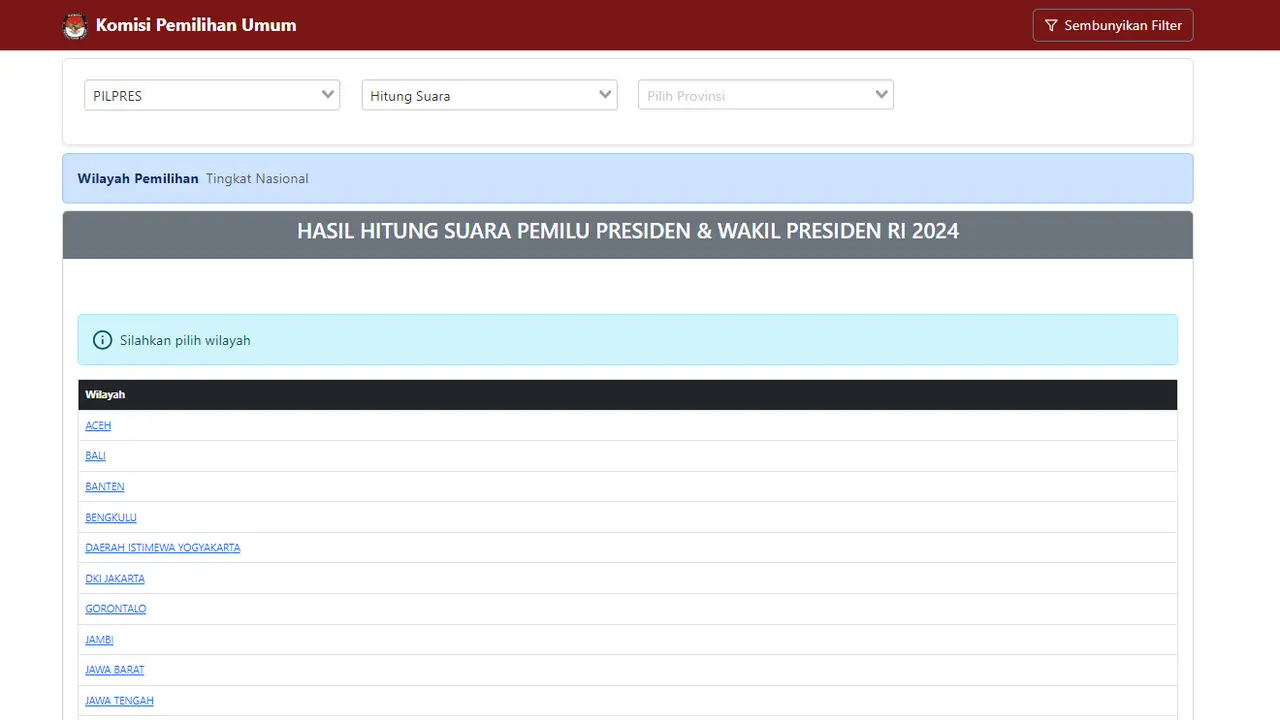
Task: Open BENGKULU province results
Action: click(x=110, y=517)
